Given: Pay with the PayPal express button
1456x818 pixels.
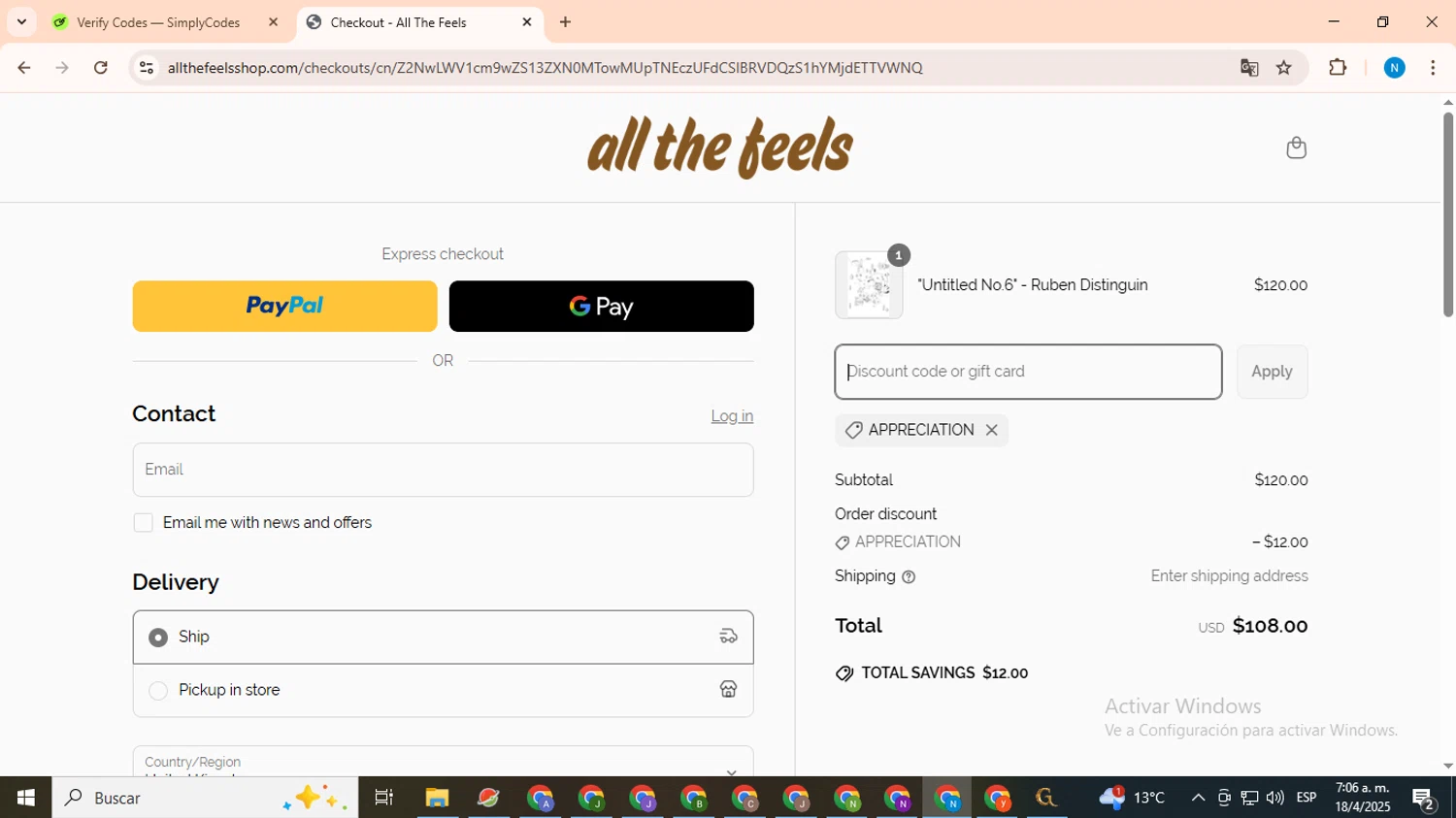Looking at the screenshot, I should (284, 306).
